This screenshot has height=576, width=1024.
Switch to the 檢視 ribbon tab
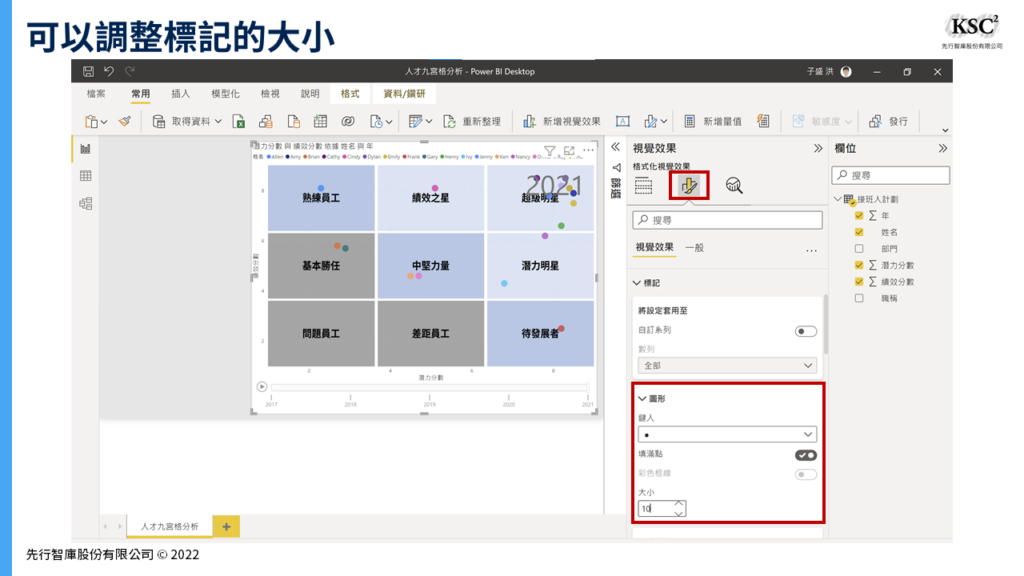point(270,94)
